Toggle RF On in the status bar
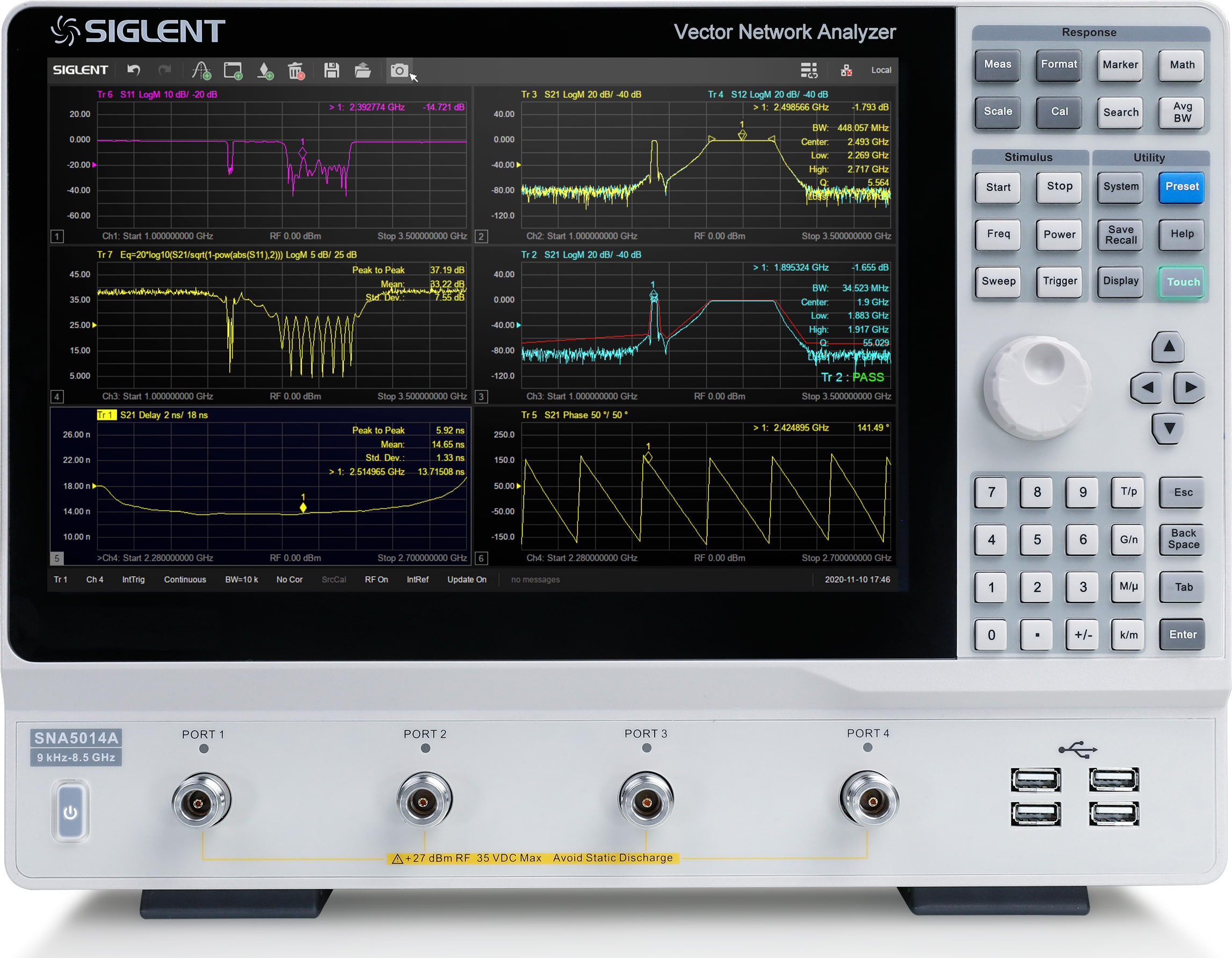 click(x=376, y=579)
